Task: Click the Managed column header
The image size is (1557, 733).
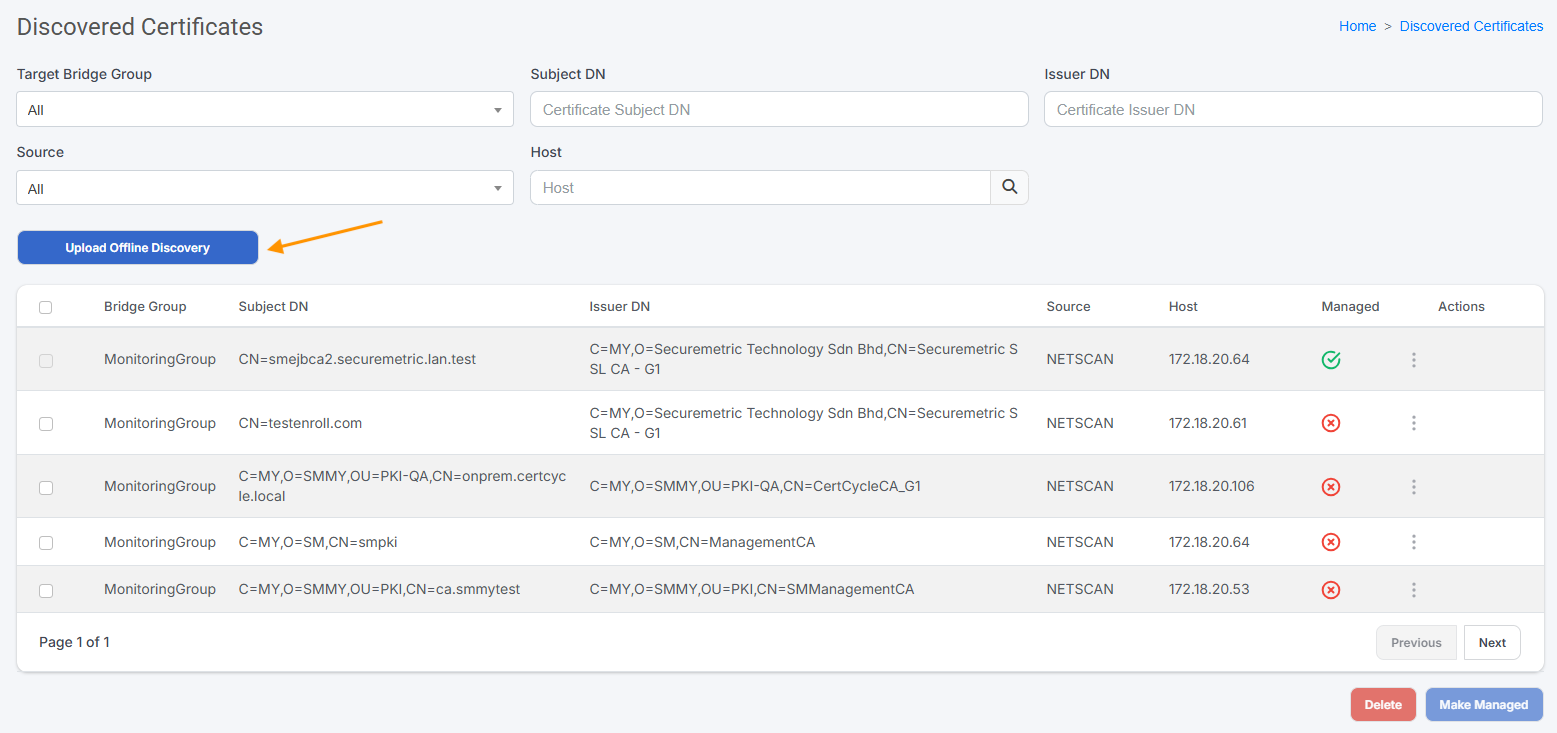Action: [x=1350, y=307]
